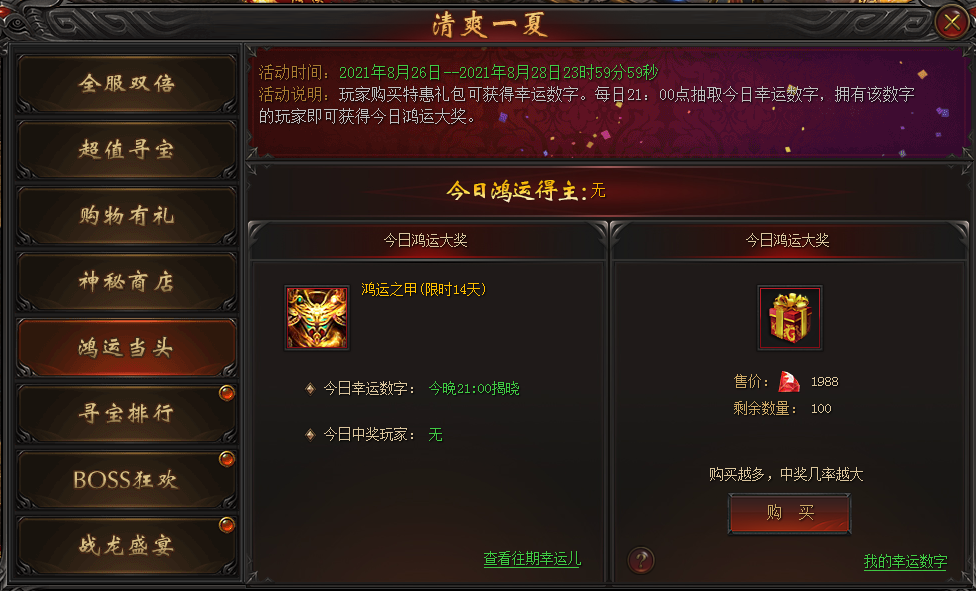This screenshot has width=976, height=591.
Task: Click the 鸿运之甲(限时14天) item name
Action: pyautogui.click(x=424, y=290)
